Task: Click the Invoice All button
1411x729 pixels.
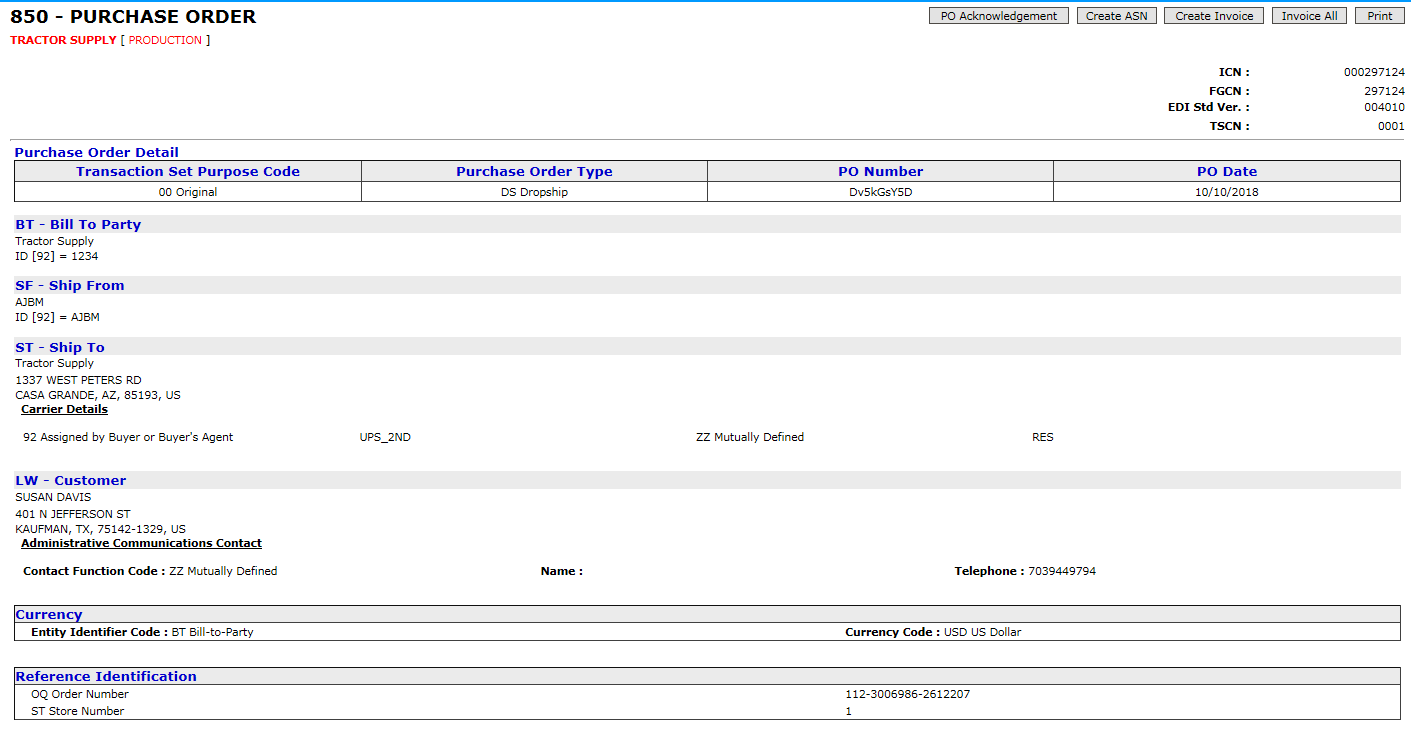Action: pyautogui.click(x=1308, y=15)
